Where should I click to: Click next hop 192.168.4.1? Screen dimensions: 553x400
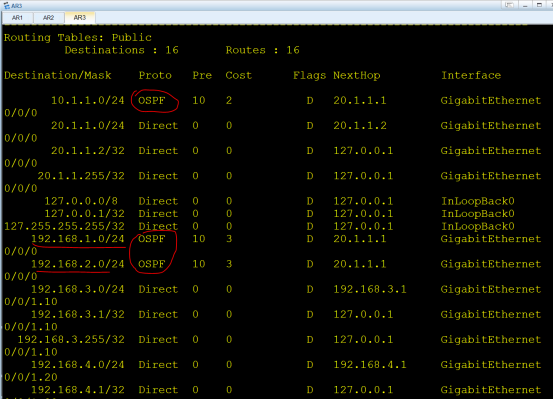[370, 365]
